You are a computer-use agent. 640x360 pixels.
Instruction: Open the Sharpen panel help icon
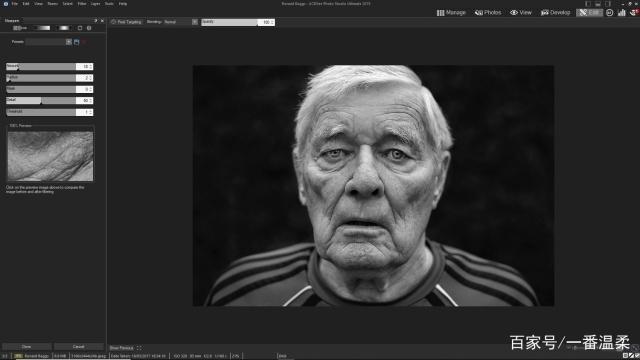click(x=96, y=20)
